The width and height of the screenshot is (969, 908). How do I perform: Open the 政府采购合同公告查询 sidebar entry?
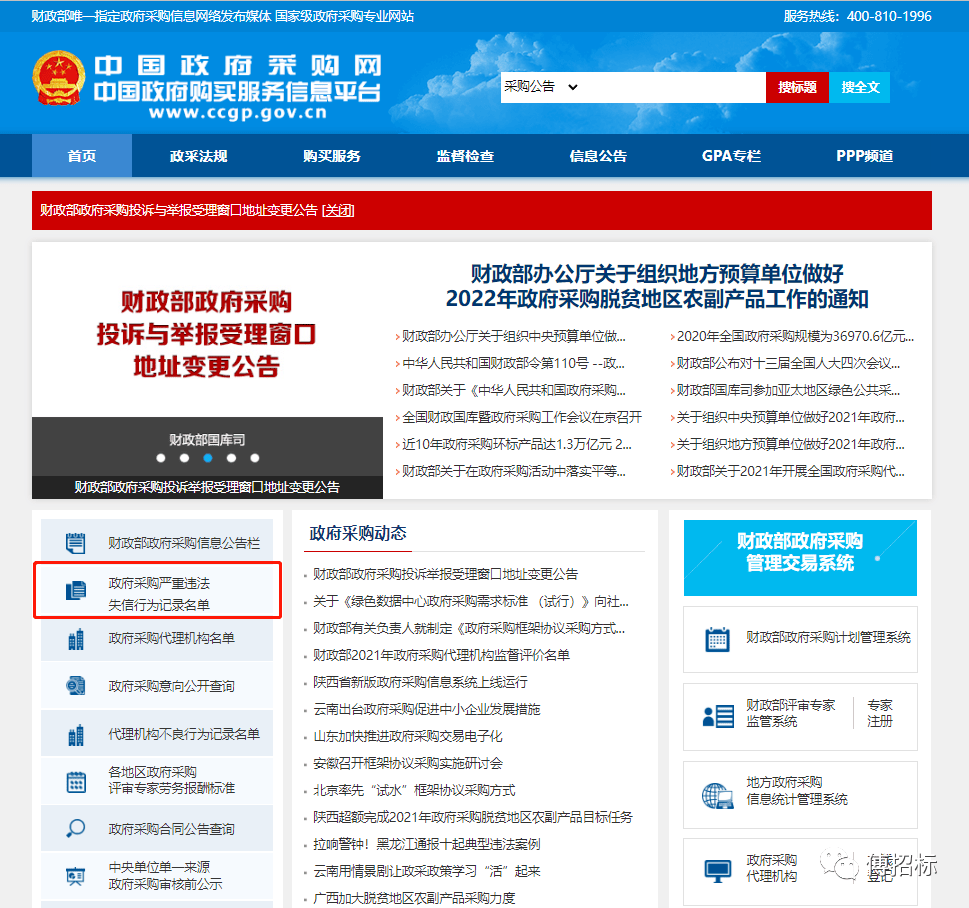click(158, 829)
